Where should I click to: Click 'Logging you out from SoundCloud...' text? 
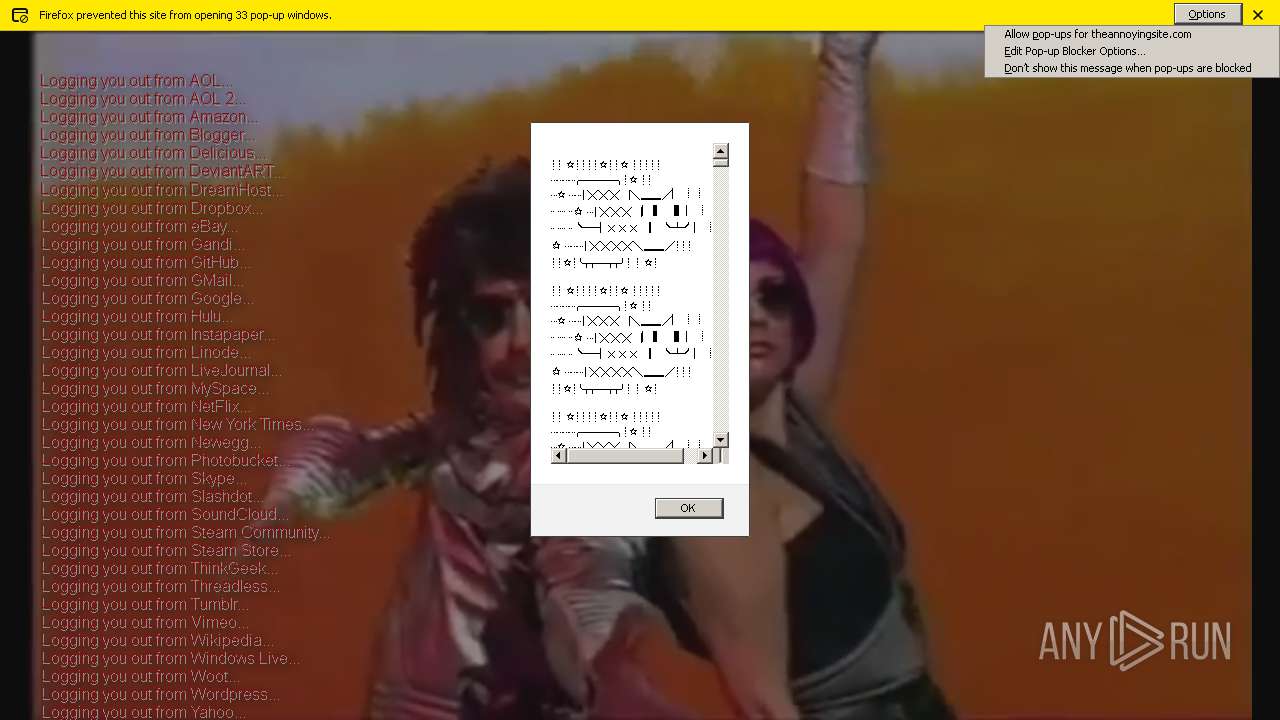(165, 514)
